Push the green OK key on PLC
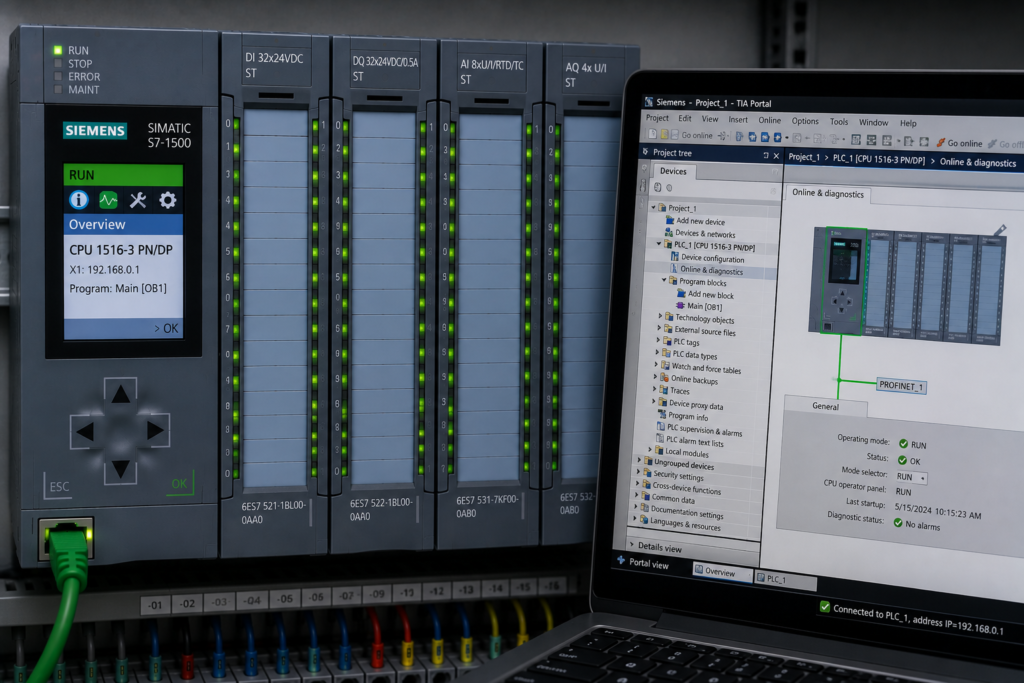This screenshot has width=1024, height=683. pos(180,483)
